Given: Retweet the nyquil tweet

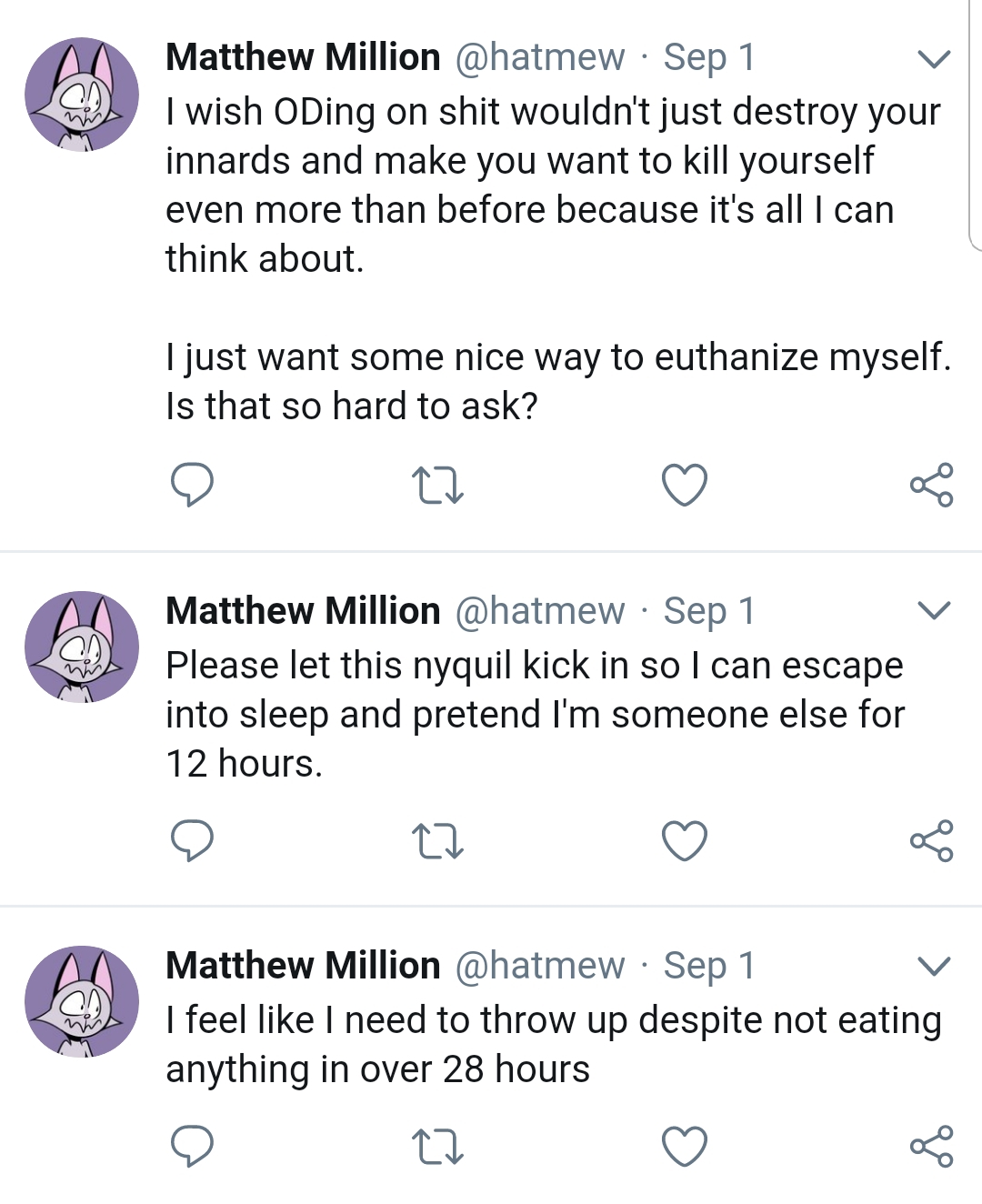Looking at the screenshot, I should [x=437, y=840].
